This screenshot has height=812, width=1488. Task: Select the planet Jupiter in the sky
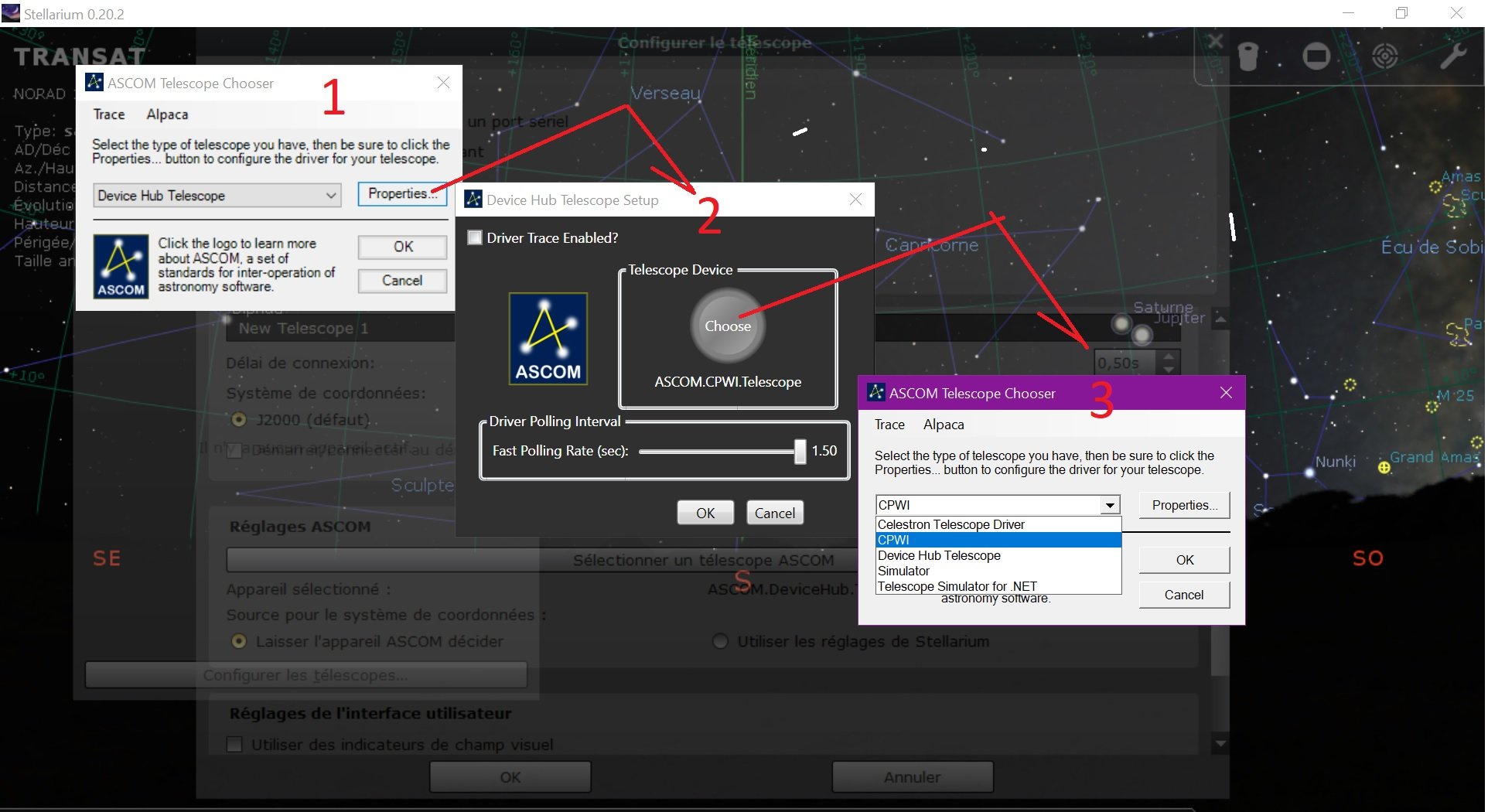tap(1142, 335)
